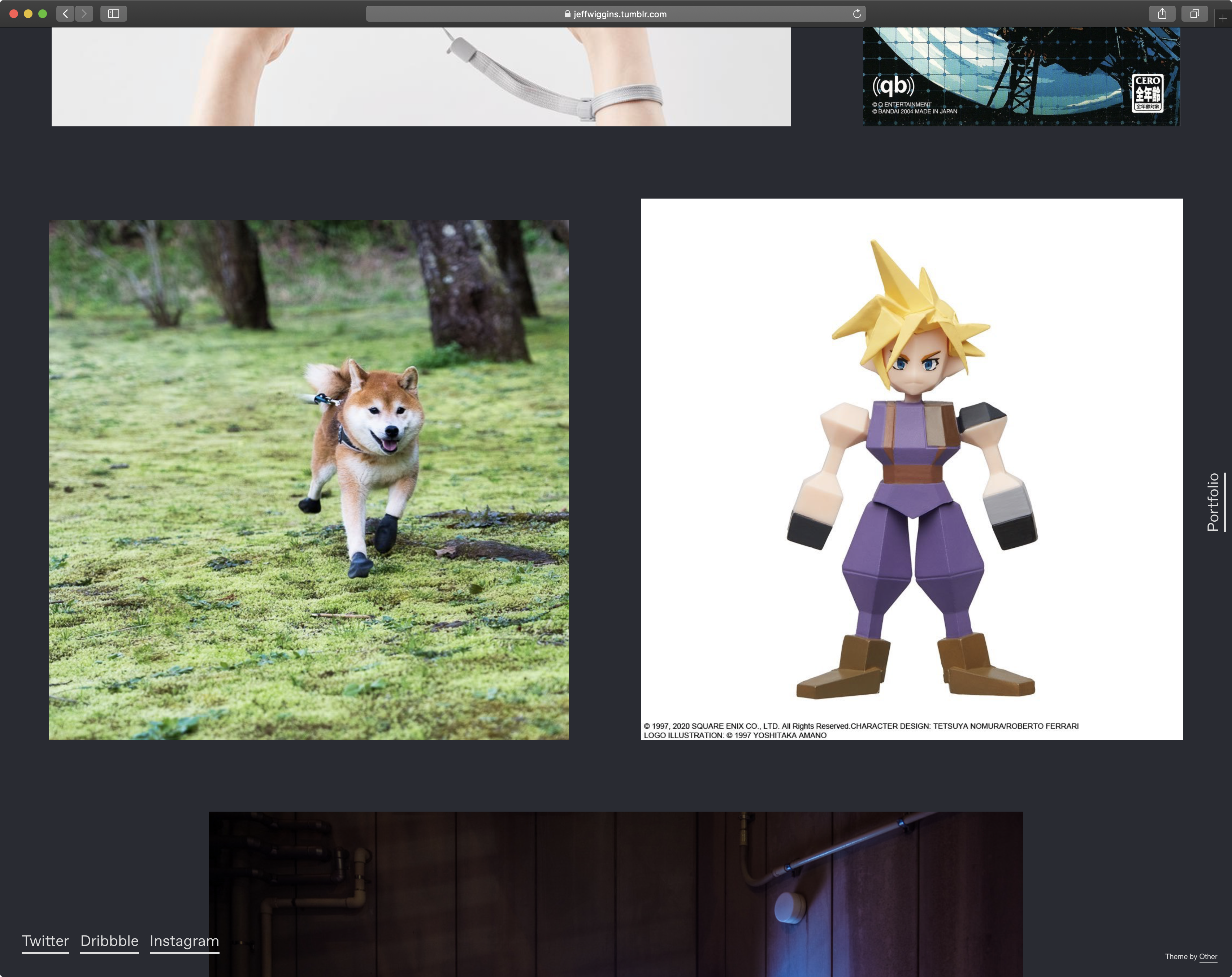Toggle the Safari sidebar icon
This screenshot has height=977, width=1232.
click(114, 14)
